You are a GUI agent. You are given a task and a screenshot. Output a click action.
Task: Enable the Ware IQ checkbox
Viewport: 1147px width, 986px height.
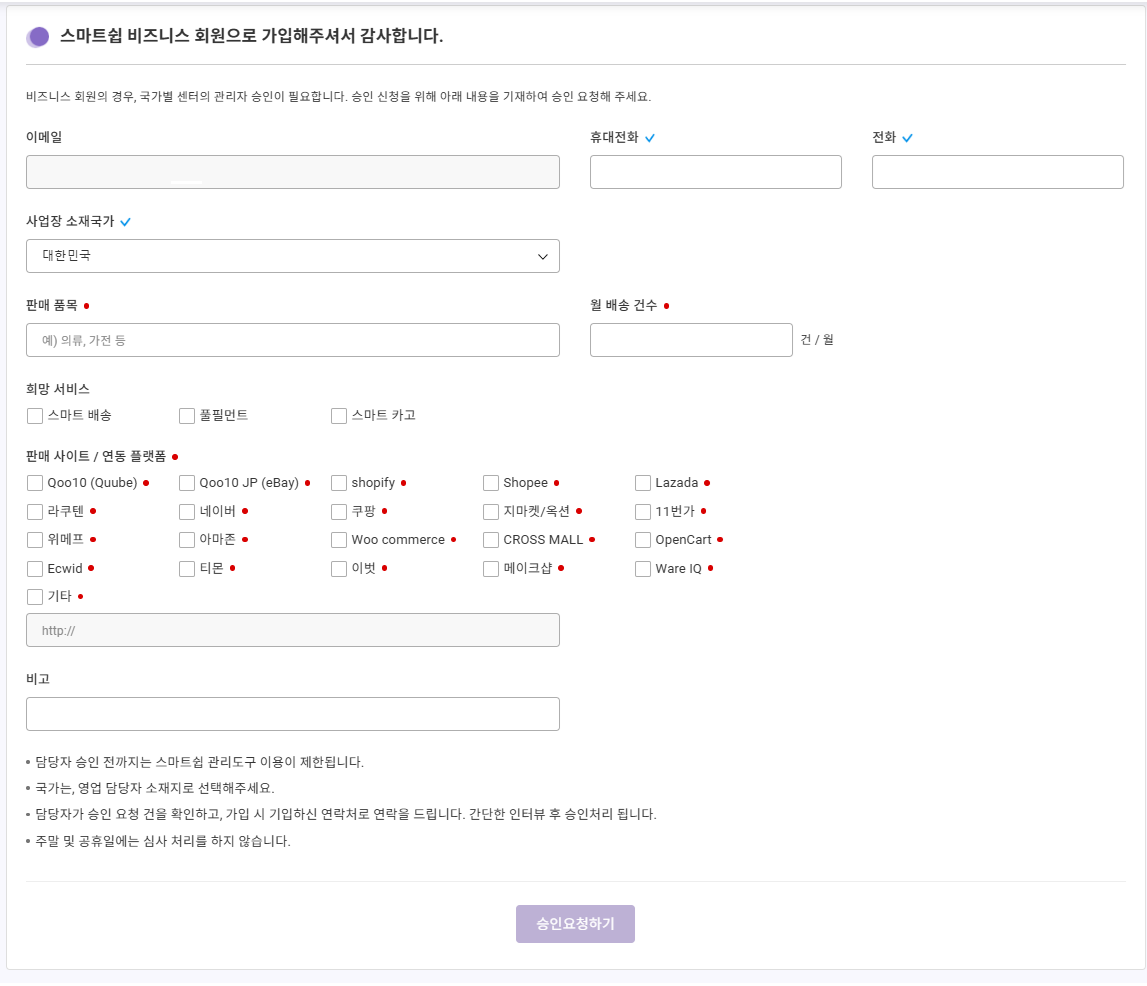[643, 568]
